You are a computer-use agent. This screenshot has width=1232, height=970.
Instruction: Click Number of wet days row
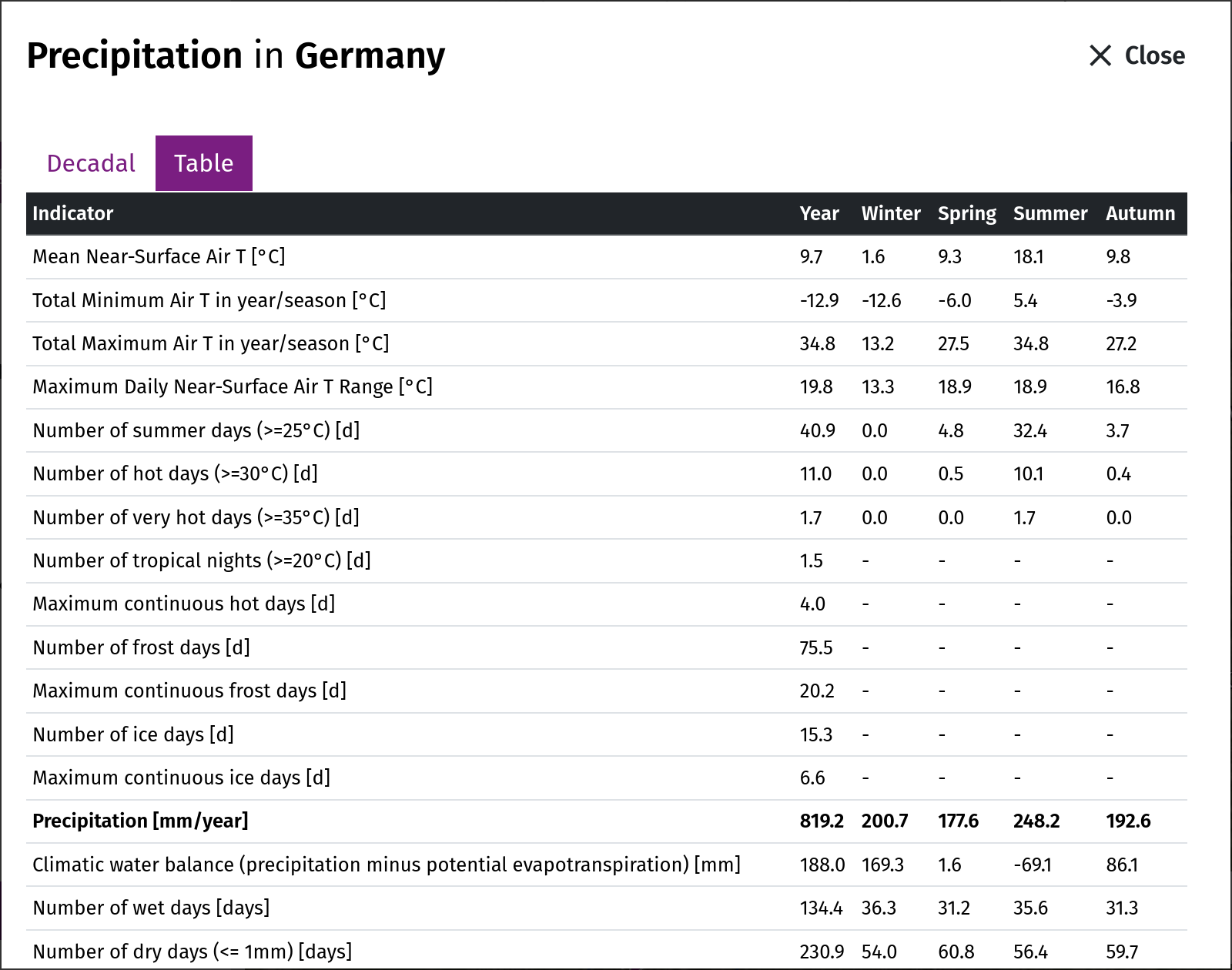point(607,908)
